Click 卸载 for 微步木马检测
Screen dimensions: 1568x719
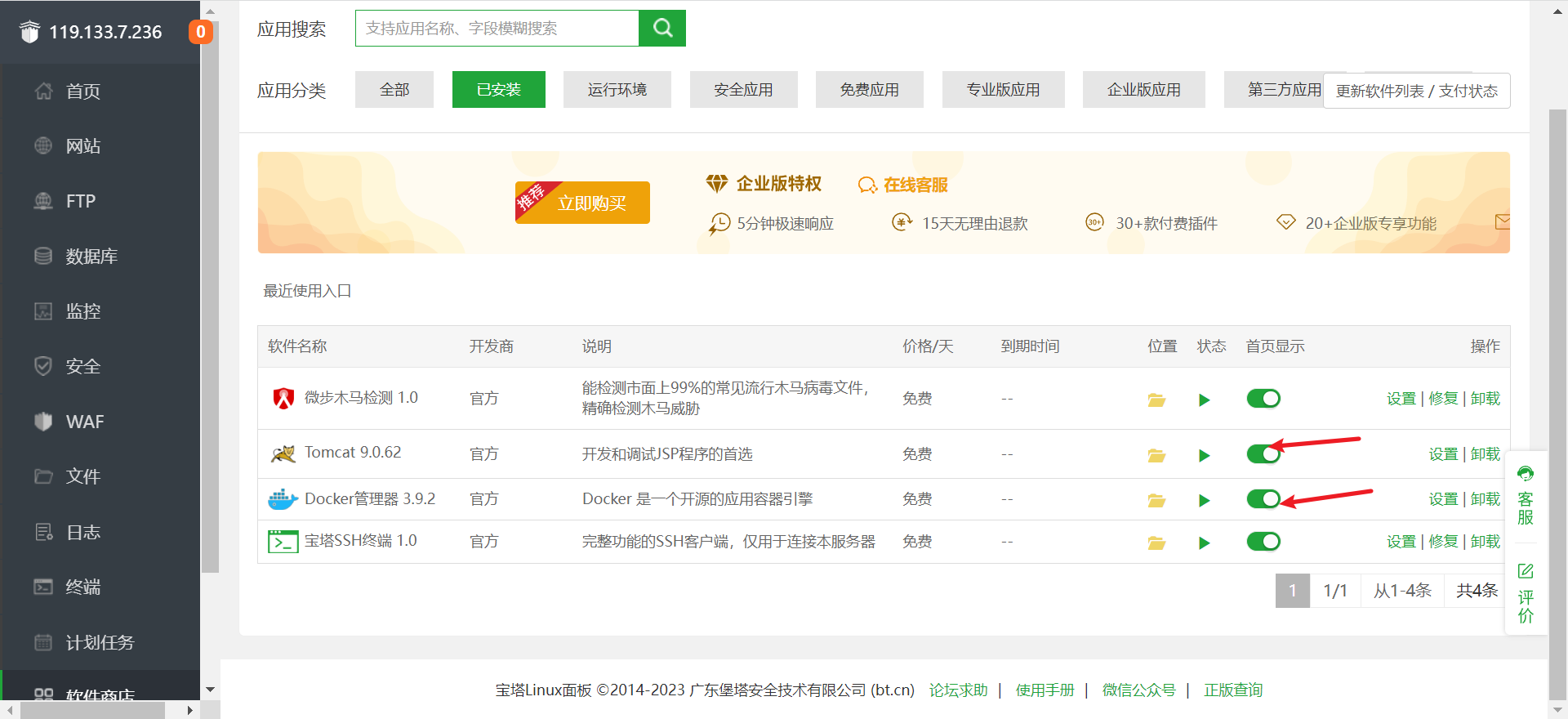[x=1486, y=399]
